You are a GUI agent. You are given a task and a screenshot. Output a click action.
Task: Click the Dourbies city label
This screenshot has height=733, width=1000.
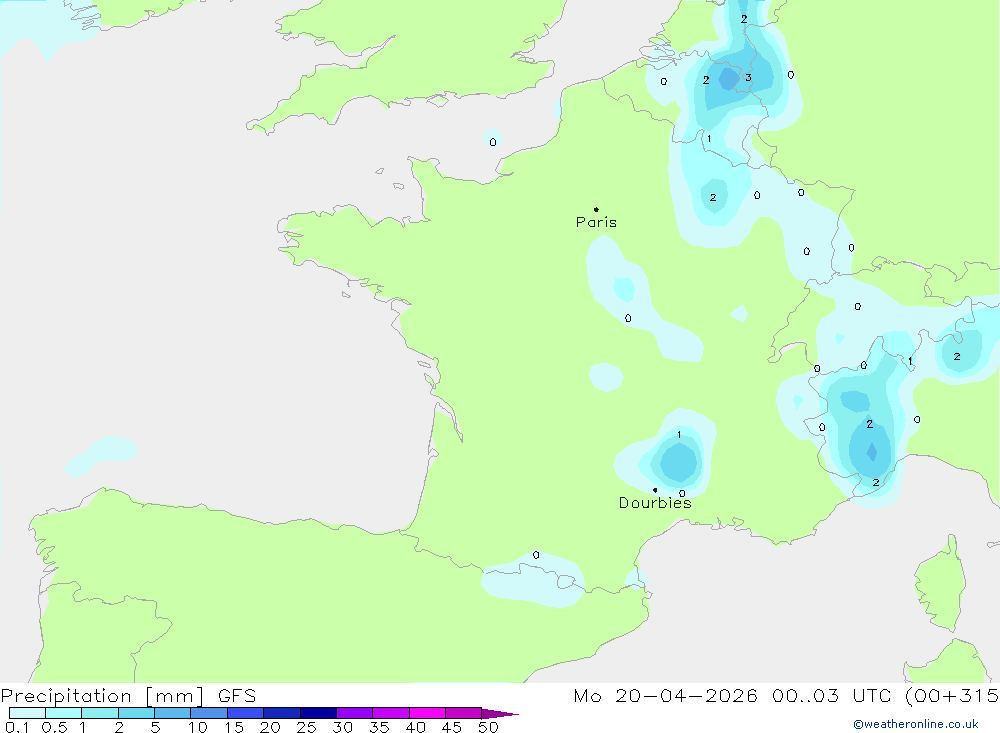pyautogui.click(x=655, y=503)
